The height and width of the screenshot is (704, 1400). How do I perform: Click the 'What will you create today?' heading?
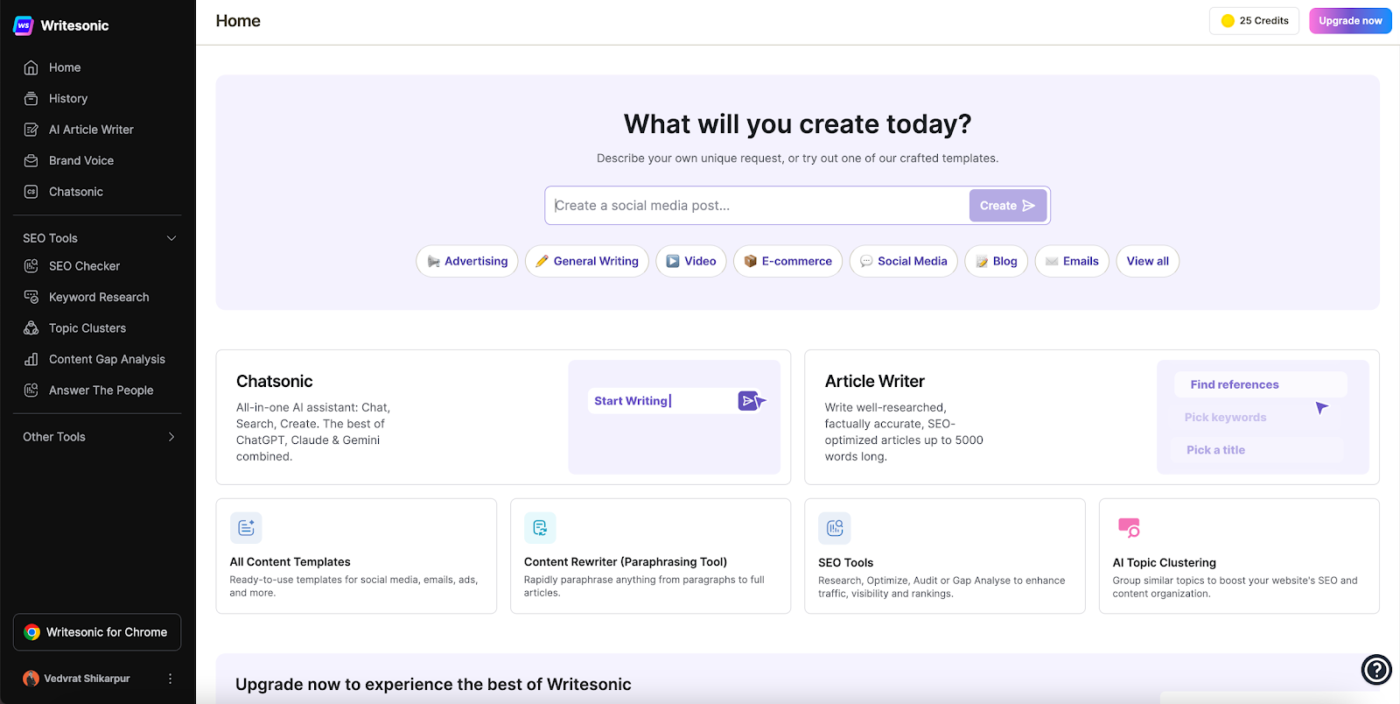click(797, 124)
